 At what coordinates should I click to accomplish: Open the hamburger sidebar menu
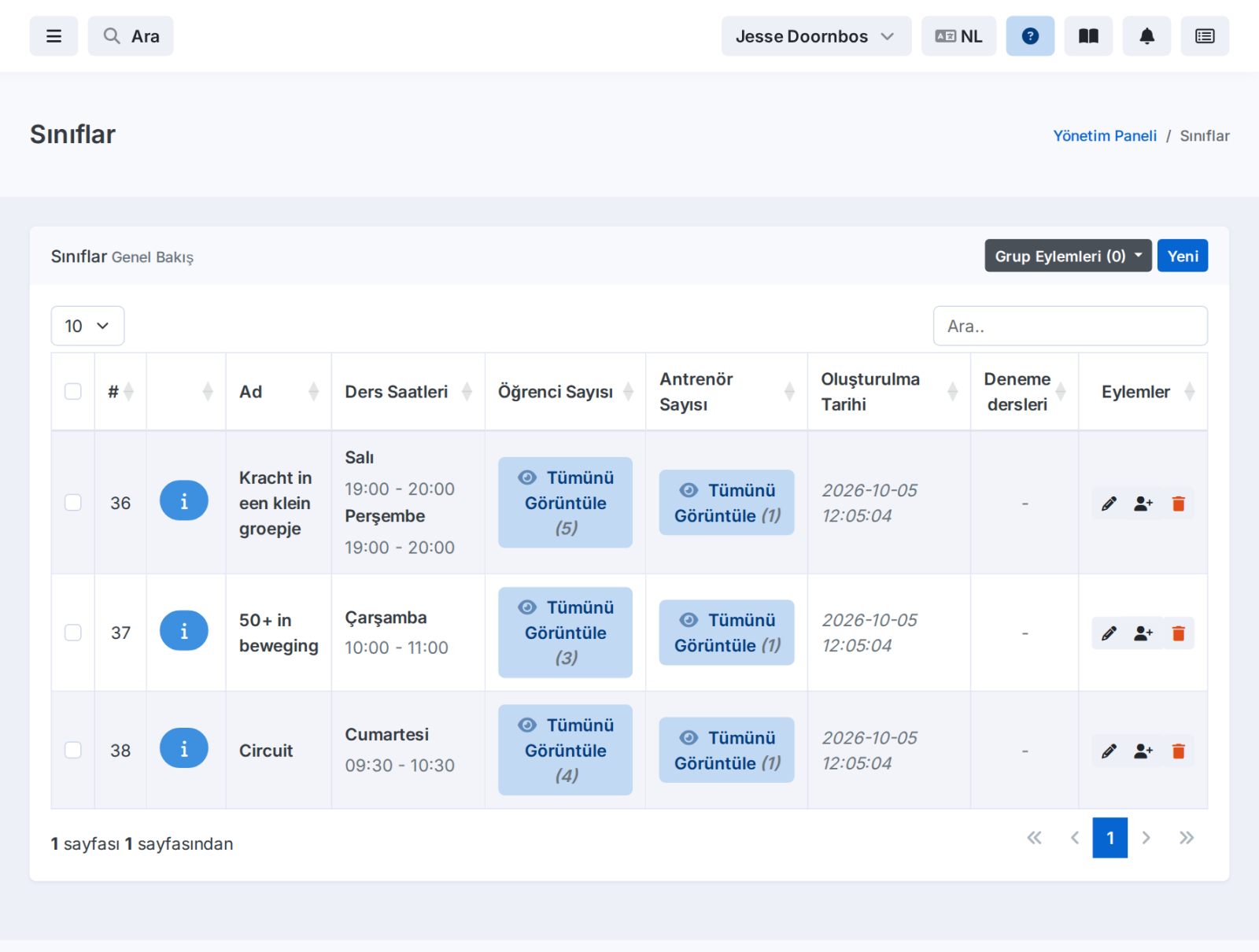click(54, 36)
